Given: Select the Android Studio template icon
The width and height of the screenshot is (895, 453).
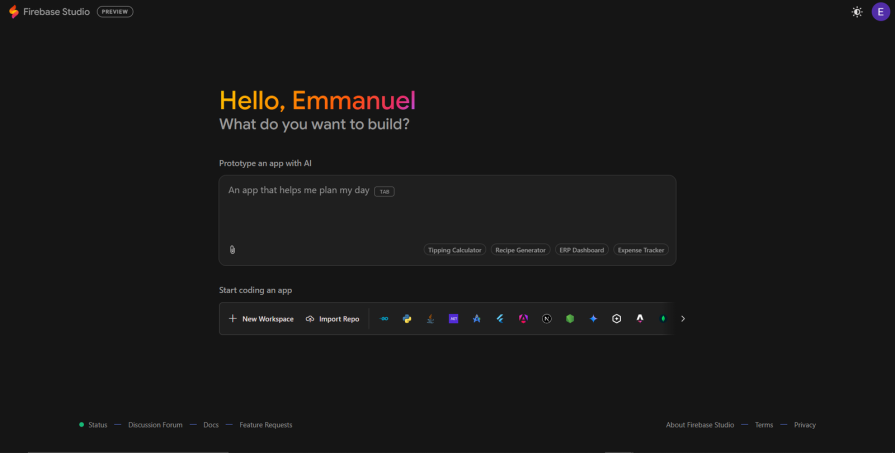Looking at the screenshot, I should tap(477, 319).
